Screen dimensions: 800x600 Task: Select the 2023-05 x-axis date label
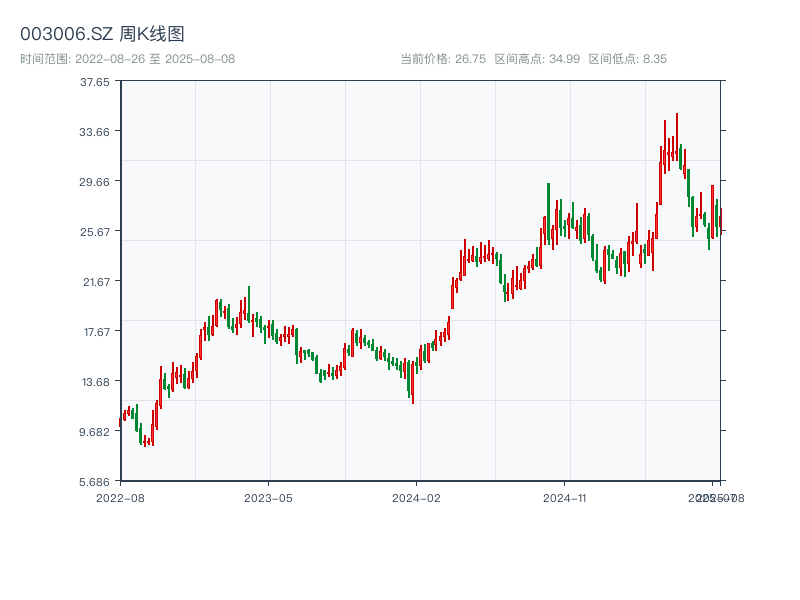(x=268, y=497)
